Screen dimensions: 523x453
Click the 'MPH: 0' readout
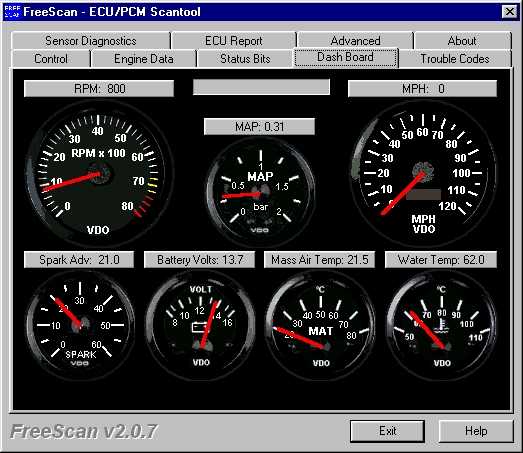click(423, 89)
